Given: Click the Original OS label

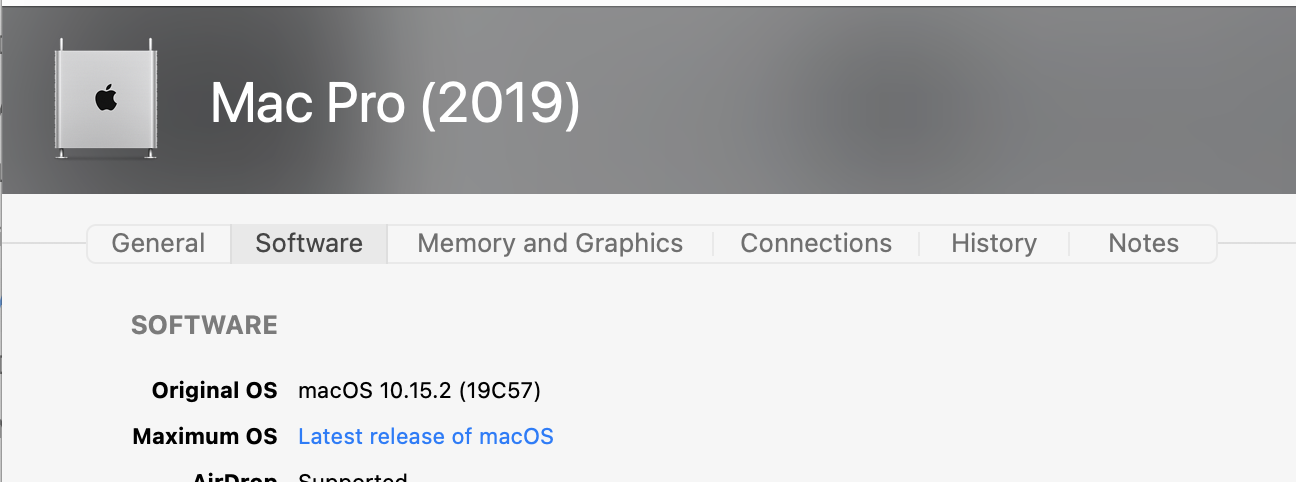Looking at the screenshot, I should [x=214, y=390].
